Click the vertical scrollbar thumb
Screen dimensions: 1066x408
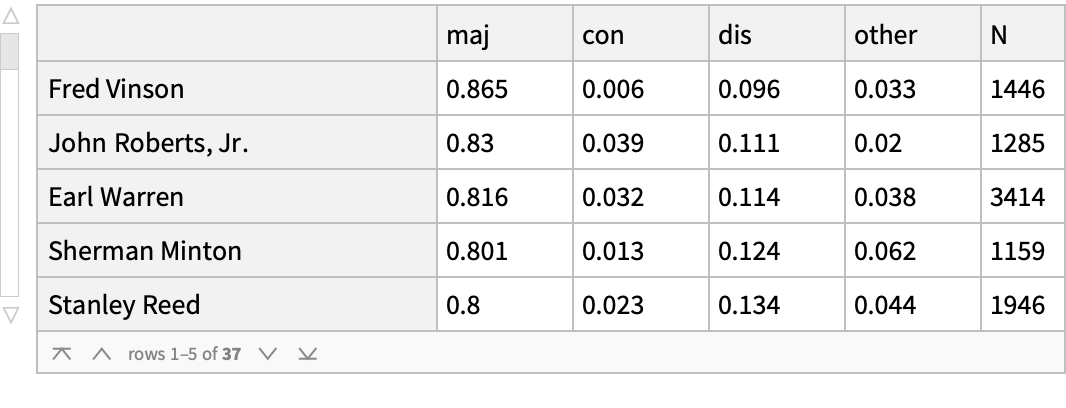(x=10, y=50)
